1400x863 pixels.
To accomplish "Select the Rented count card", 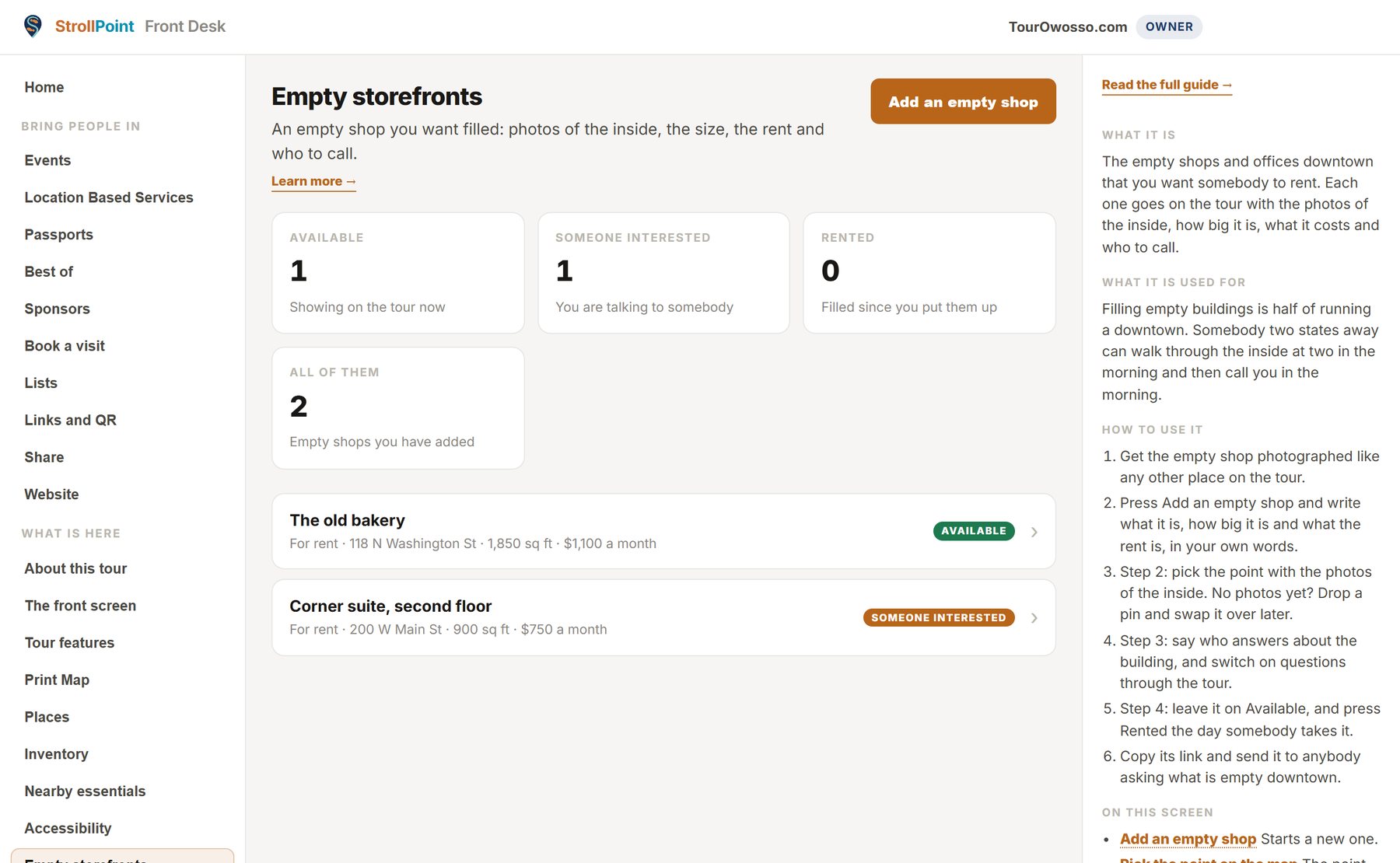I will click(x=929, y=273).
